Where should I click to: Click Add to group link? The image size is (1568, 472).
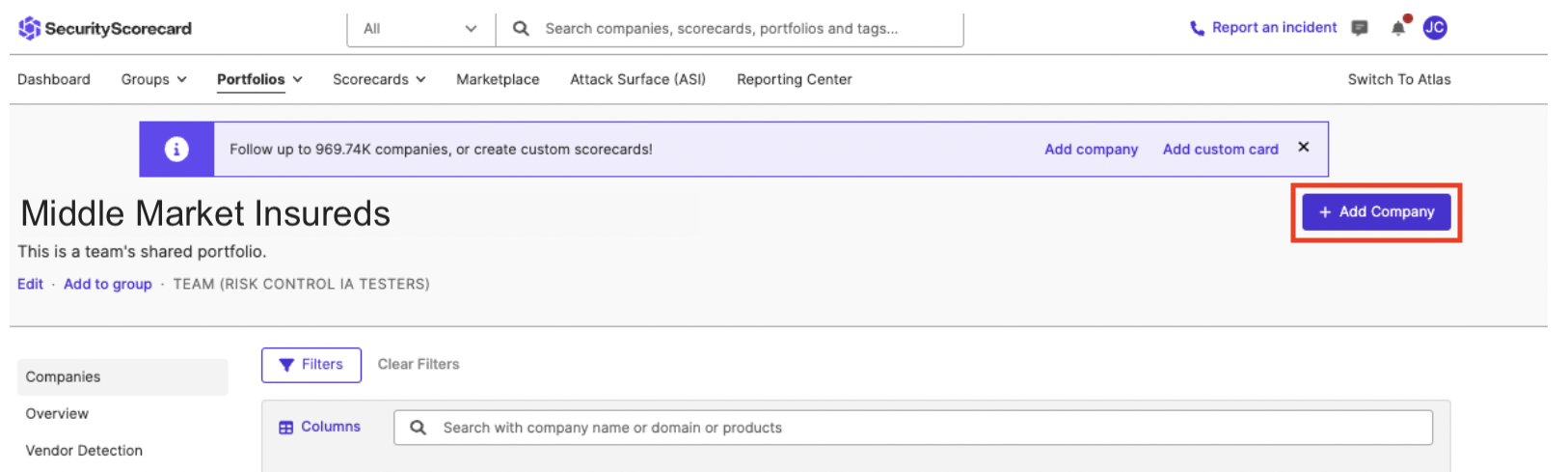pos(108,284)
